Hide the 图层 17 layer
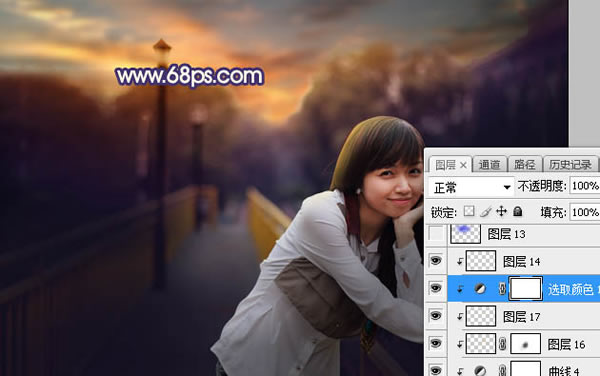 click(x=436, y=316)
